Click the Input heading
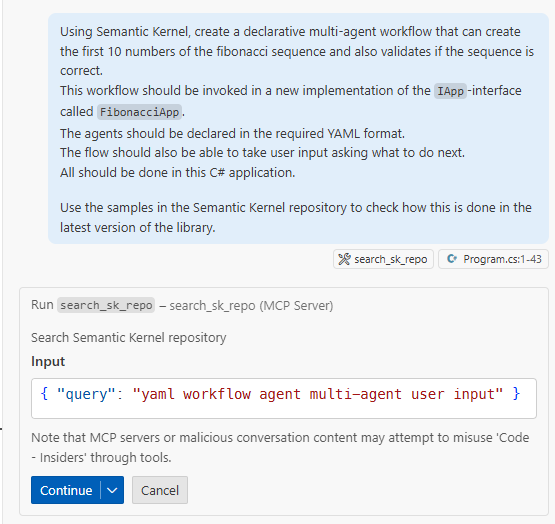 [48, 361]
